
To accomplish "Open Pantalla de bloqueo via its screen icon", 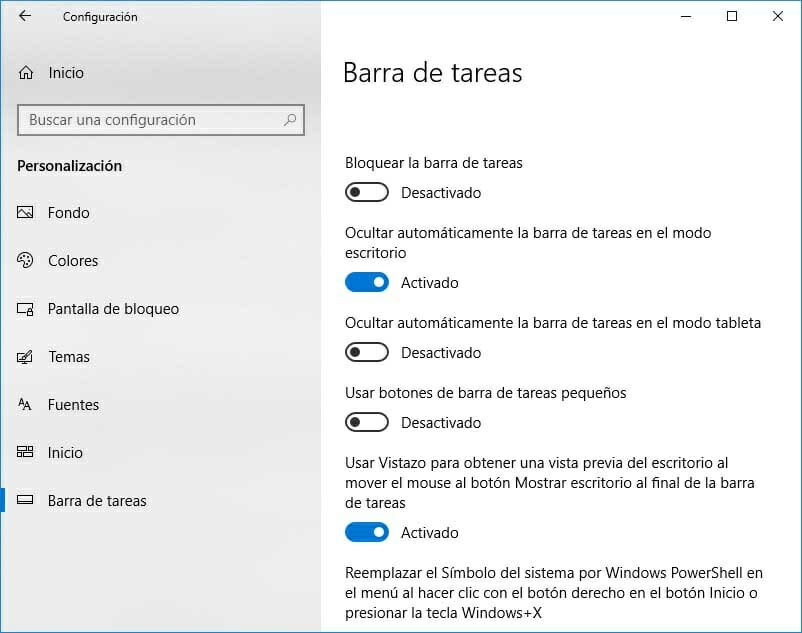I will (24, 308).
